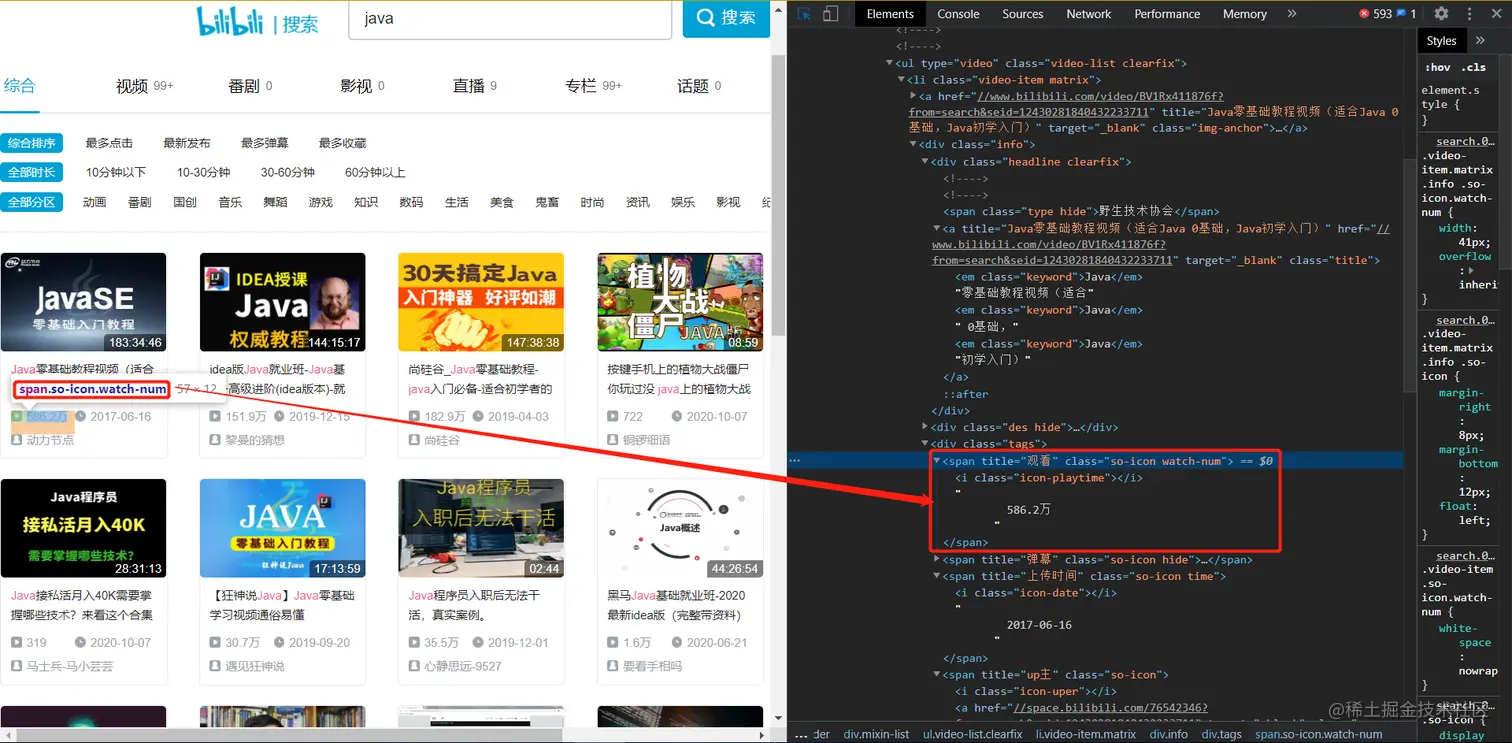The height and width of the screenshot is (743, 1512).
Task: Collapse the div headline clearfix node
Action: point(925,162)
